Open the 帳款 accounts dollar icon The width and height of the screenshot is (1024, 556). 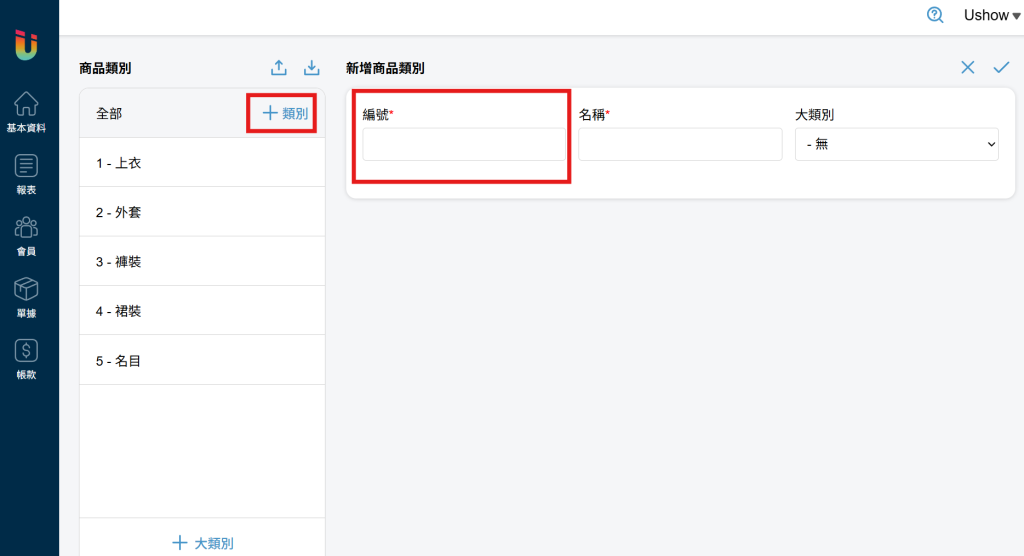(x=26, y=359)
